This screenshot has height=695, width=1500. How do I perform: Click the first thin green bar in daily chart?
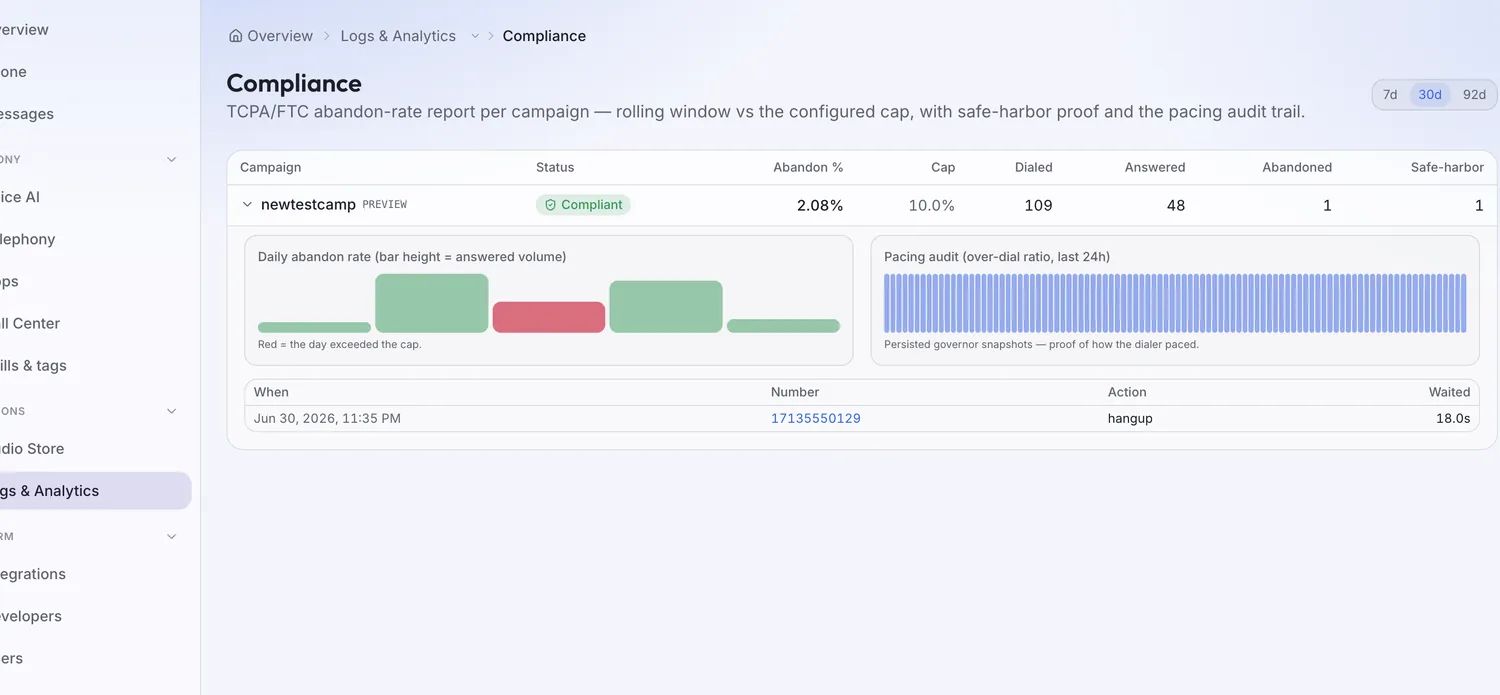pos(314,327)
